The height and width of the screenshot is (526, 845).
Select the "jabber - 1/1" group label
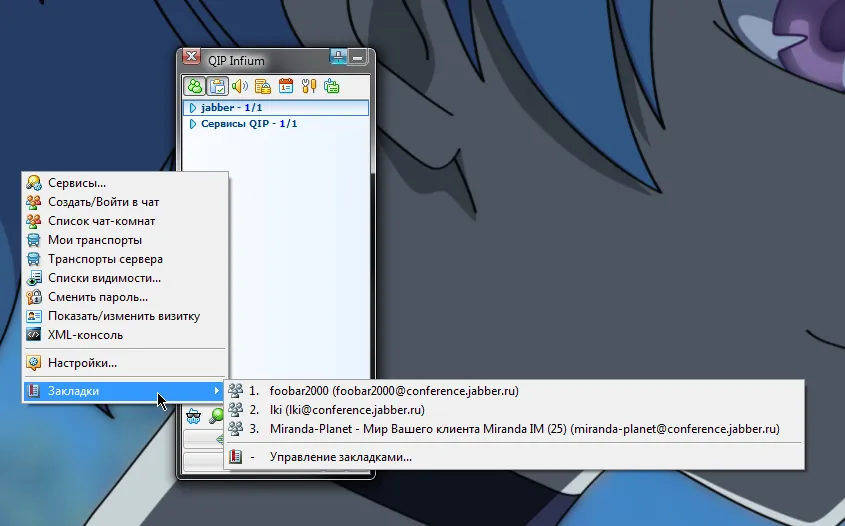tap(231, 108)
